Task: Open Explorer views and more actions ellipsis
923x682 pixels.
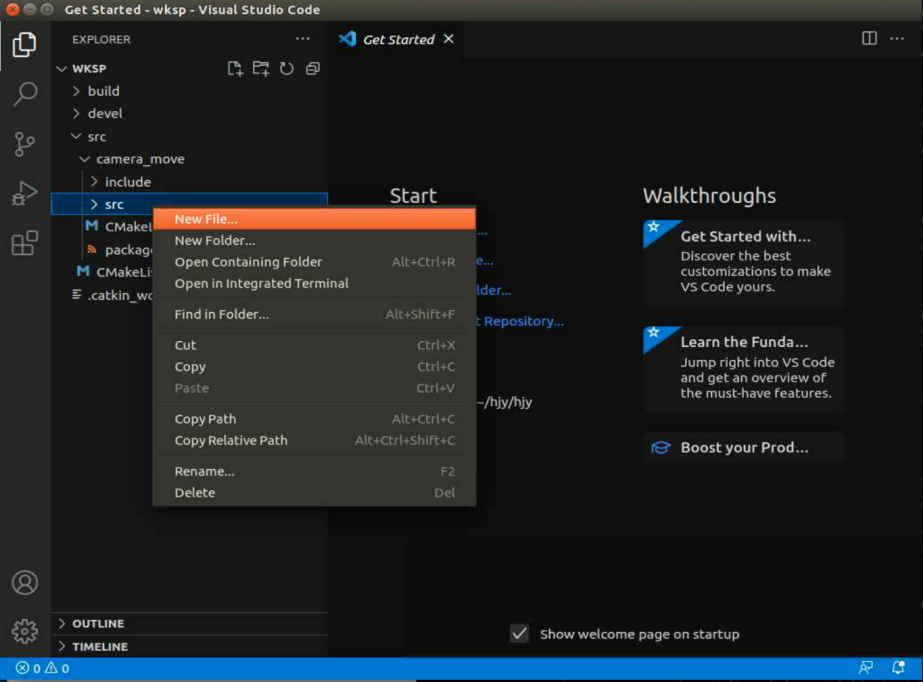Action: pos(303,39)
